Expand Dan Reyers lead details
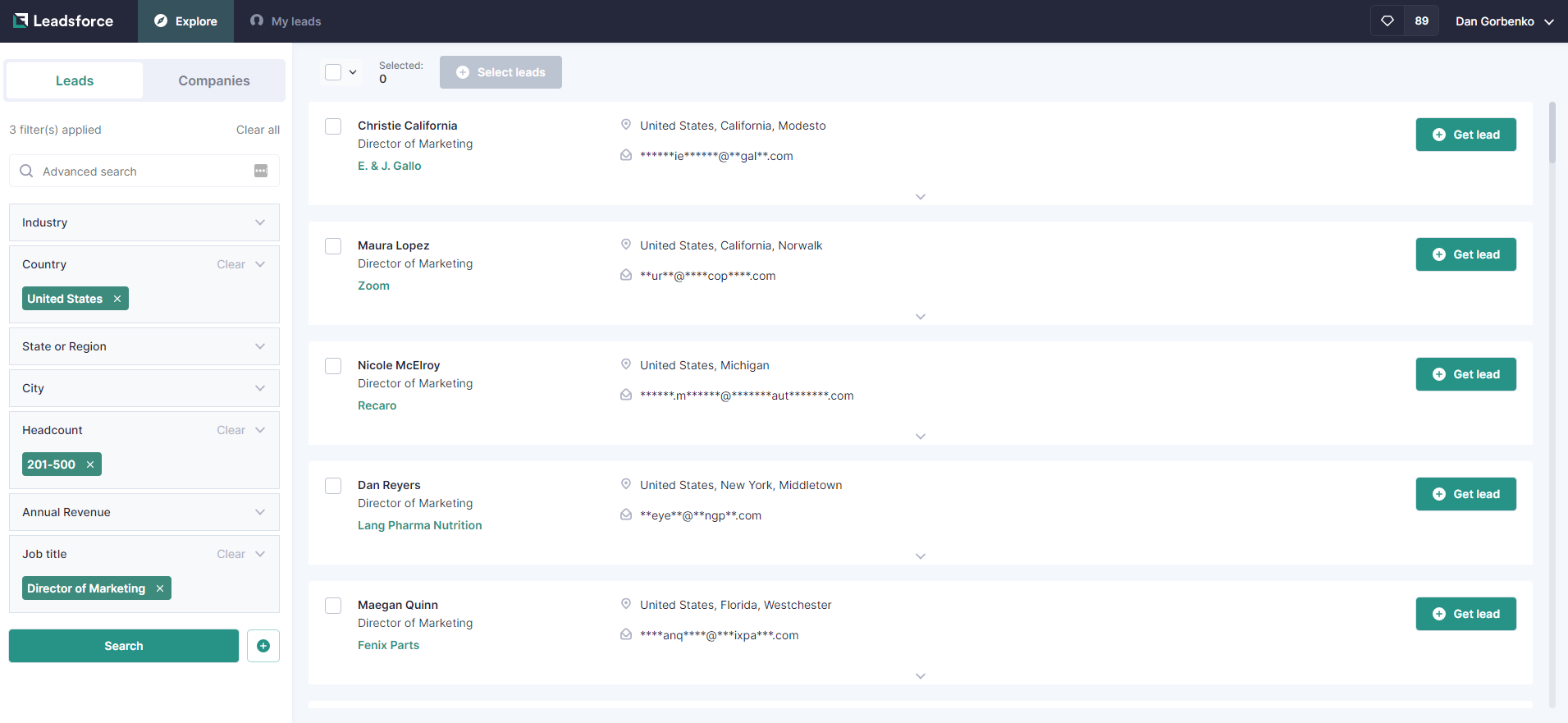 (921, 556)
